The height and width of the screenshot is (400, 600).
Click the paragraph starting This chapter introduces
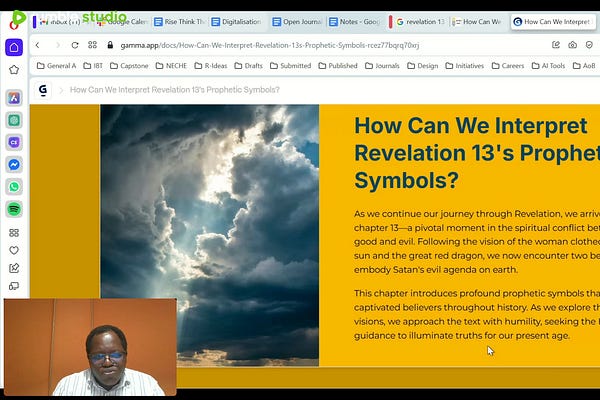[477, 314]
